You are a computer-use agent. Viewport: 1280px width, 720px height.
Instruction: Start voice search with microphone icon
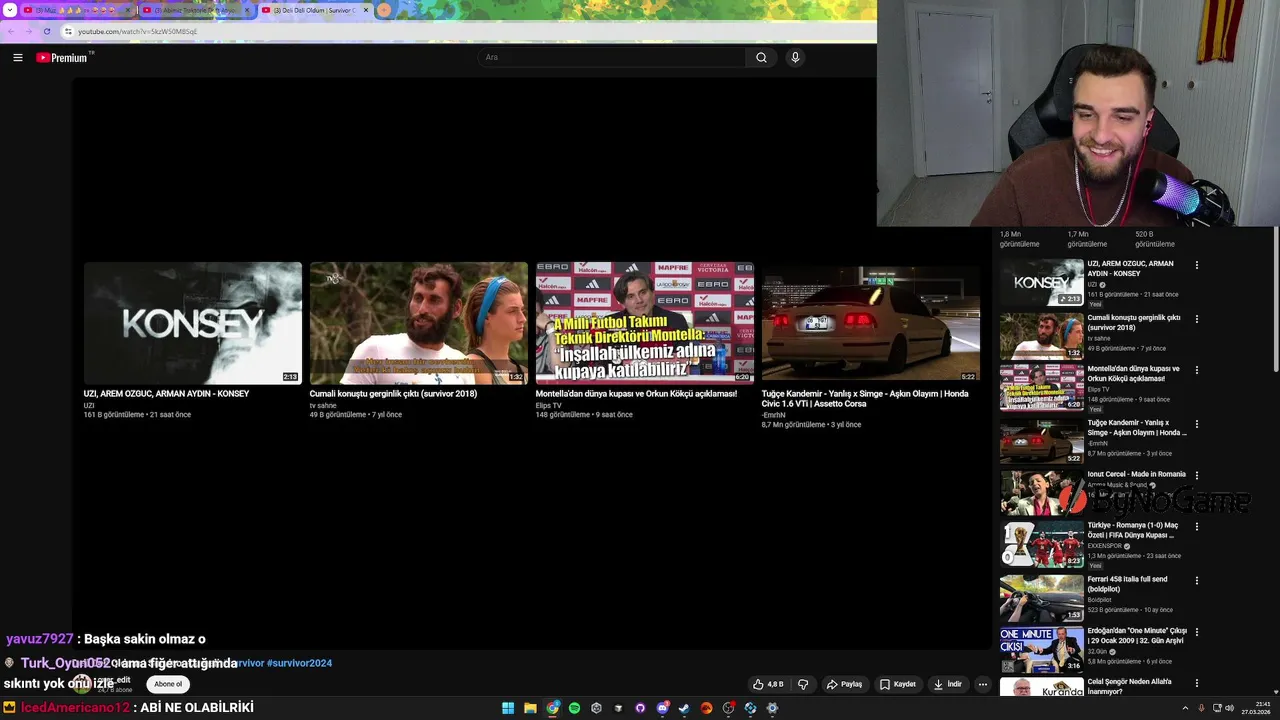(x=795, y=57)
